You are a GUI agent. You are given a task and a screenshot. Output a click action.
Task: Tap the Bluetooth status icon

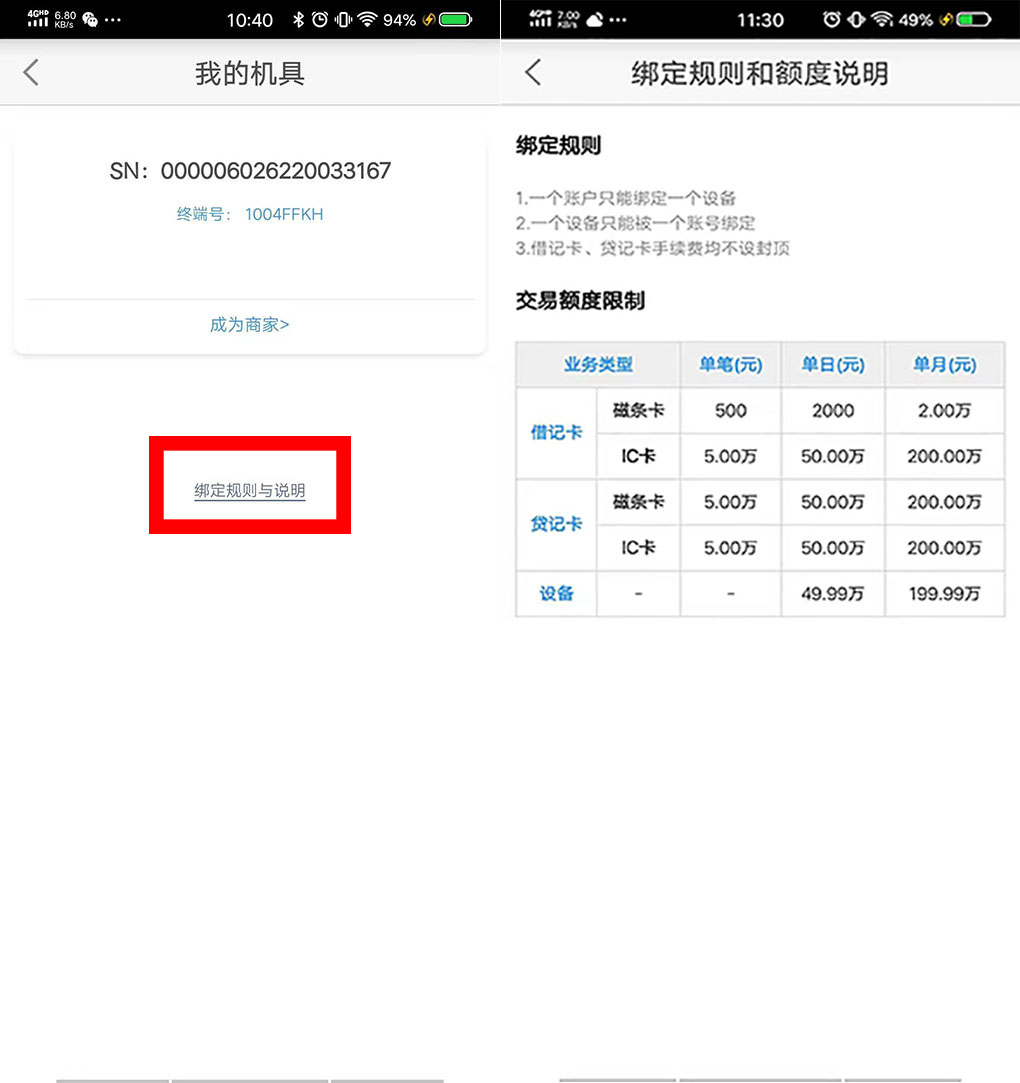click(297, 19)
